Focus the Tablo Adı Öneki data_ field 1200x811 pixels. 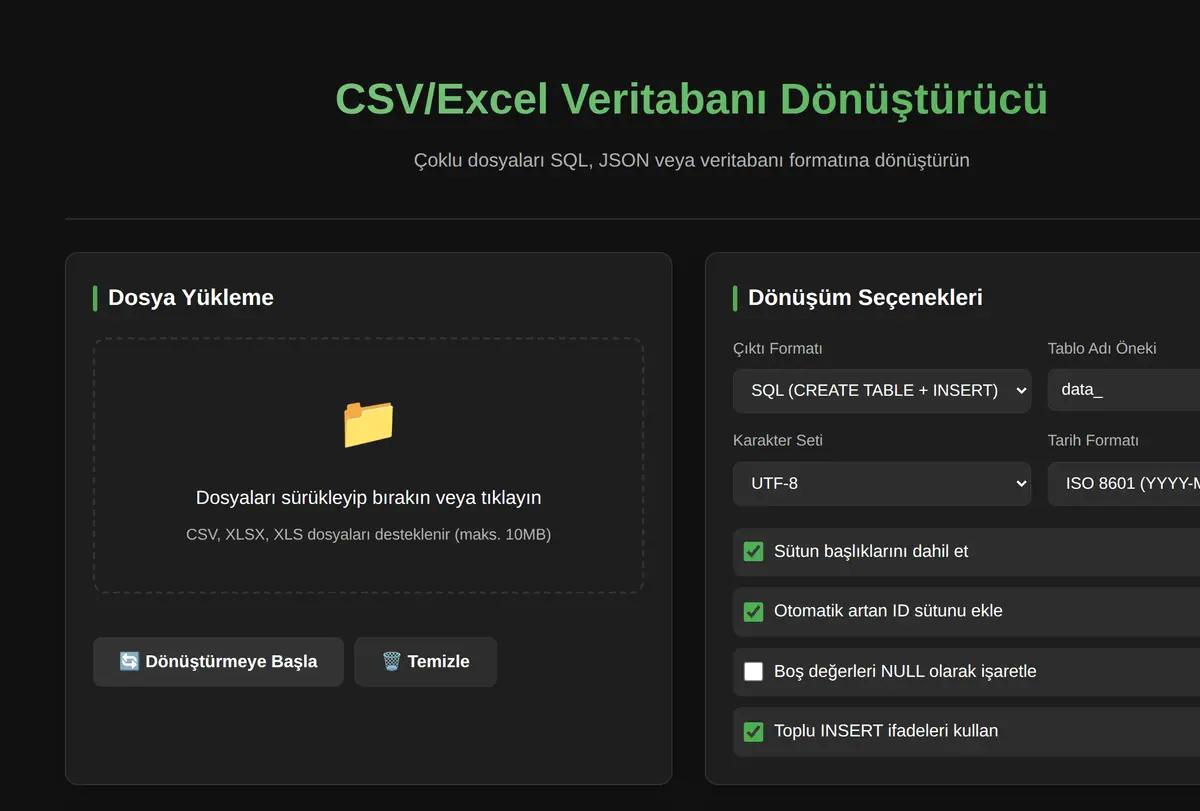pos(1124,390)
